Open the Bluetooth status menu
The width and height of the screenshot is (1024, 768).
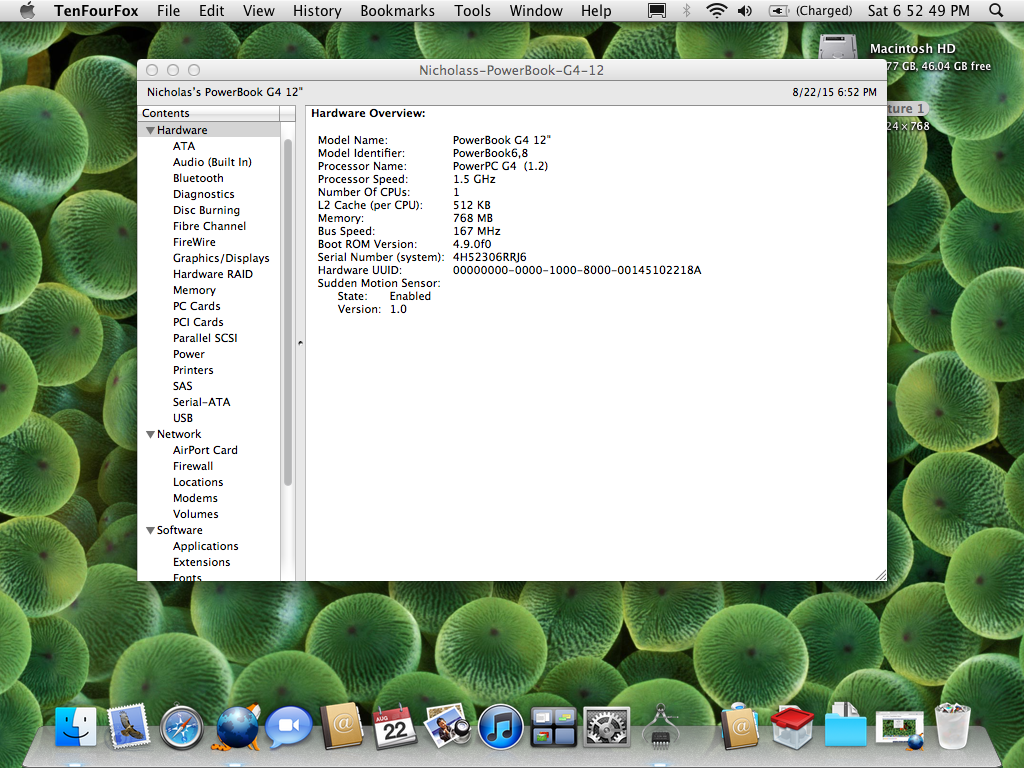686,10
